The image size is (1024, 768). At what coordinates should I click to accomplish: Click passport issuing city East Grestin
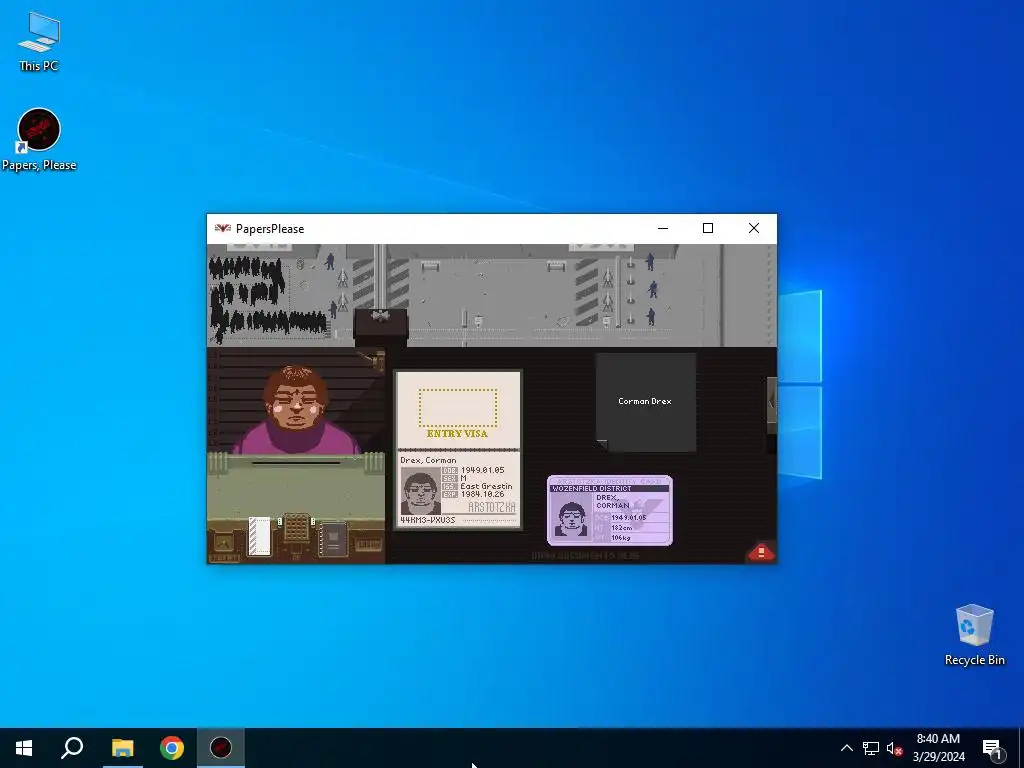[487, 486]
